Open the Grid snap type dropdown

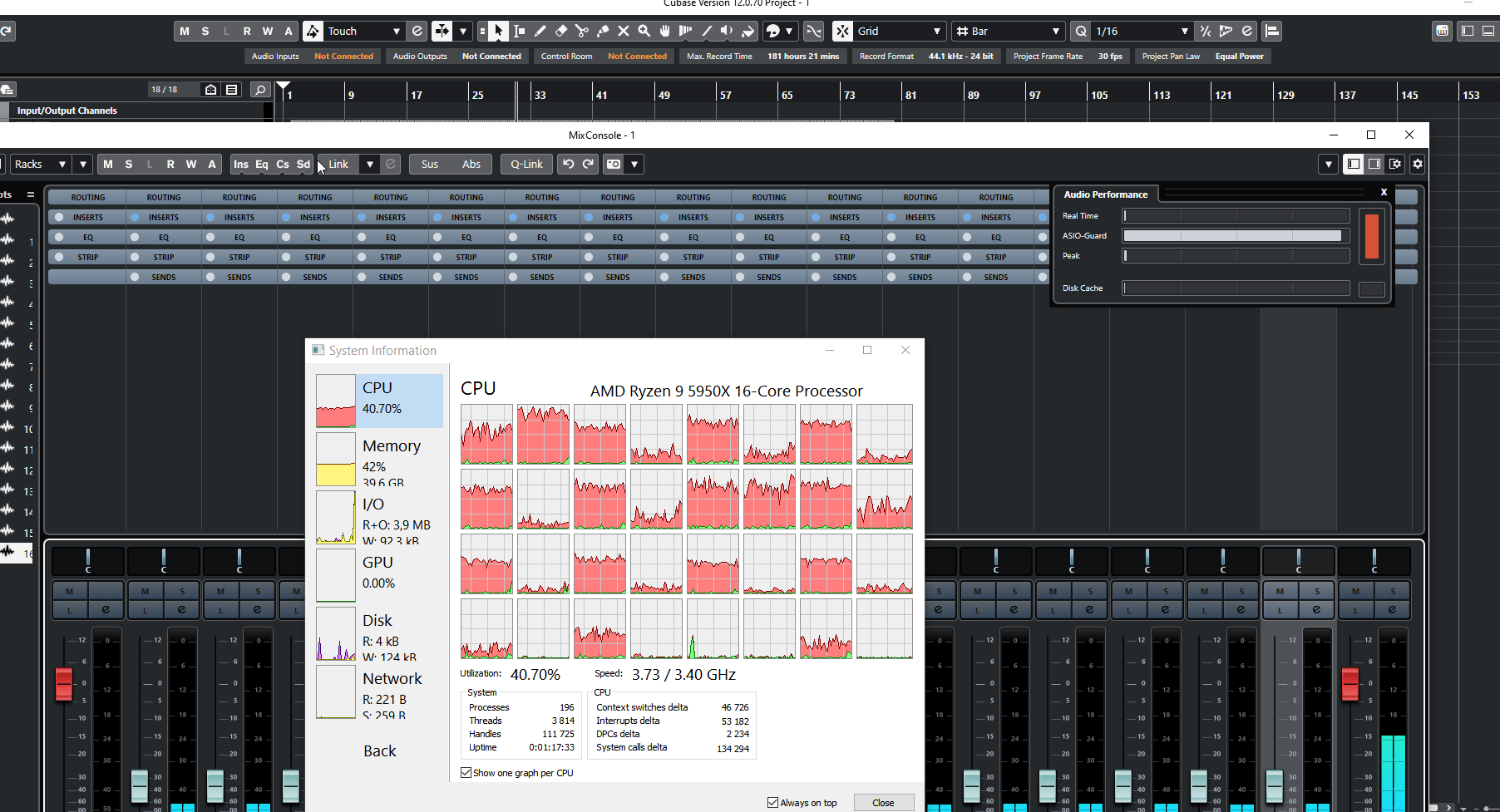coord(900,32)
